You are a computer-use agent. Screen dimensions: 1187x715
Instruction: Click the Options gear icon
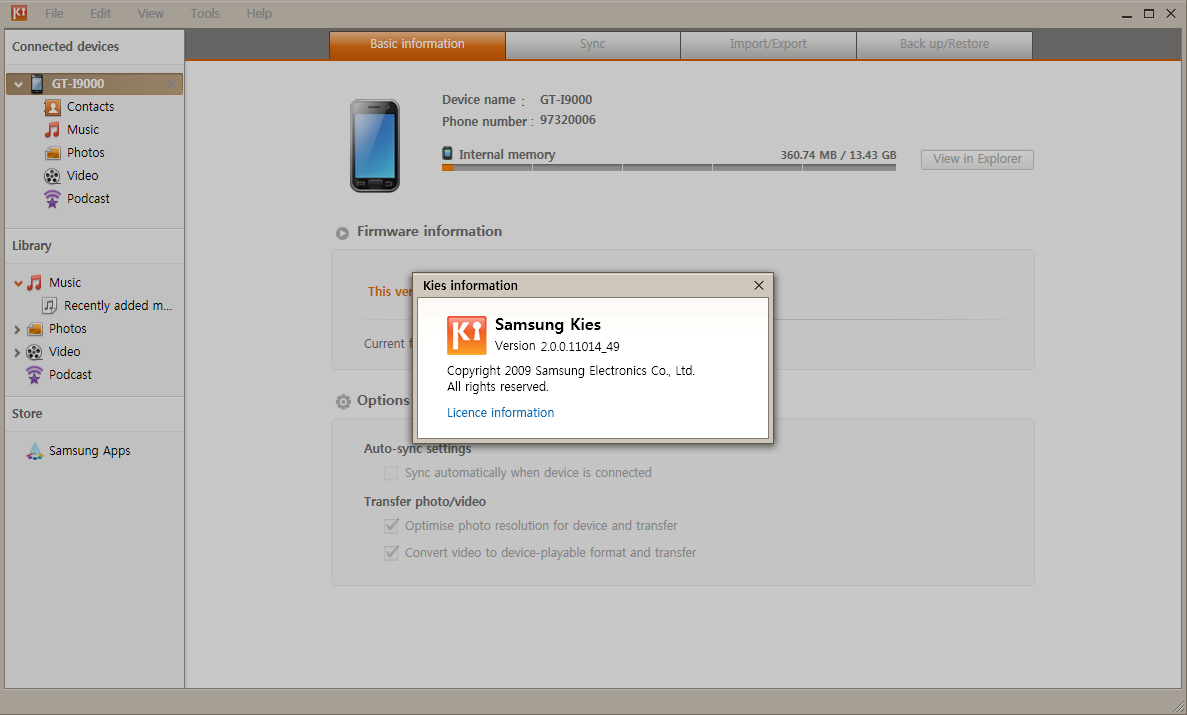(x=343, y=401)
